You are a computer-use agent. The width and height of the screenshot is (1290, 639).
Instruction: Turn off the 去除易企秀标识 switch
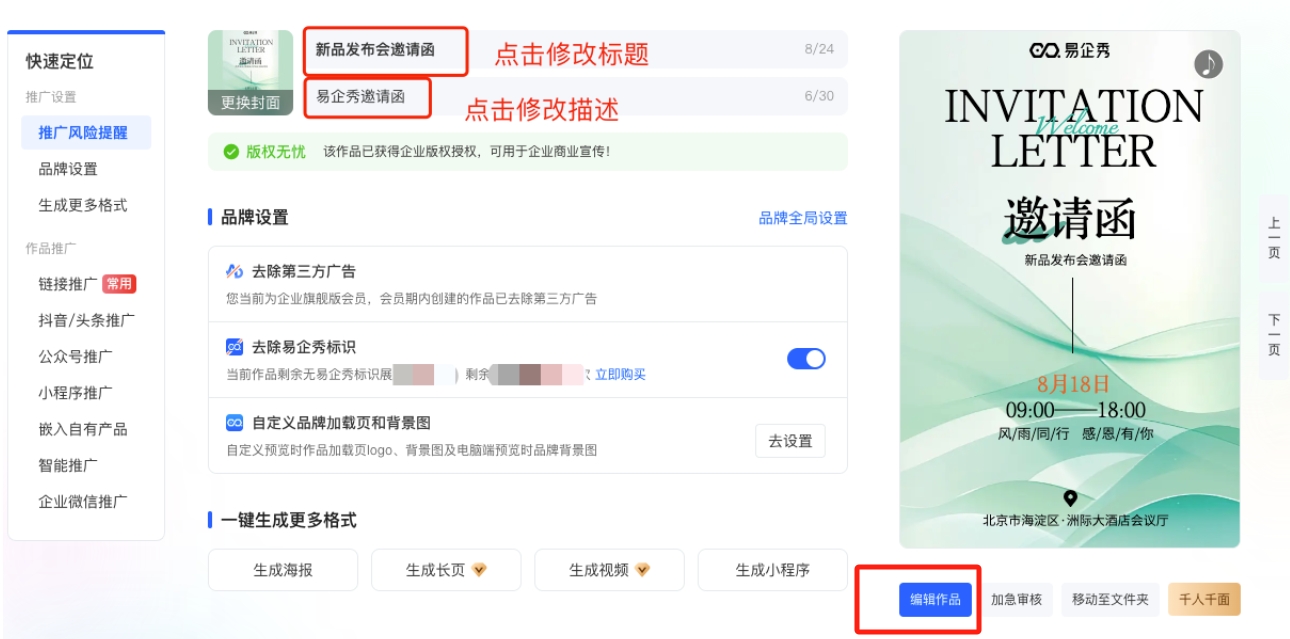point(806,359)
